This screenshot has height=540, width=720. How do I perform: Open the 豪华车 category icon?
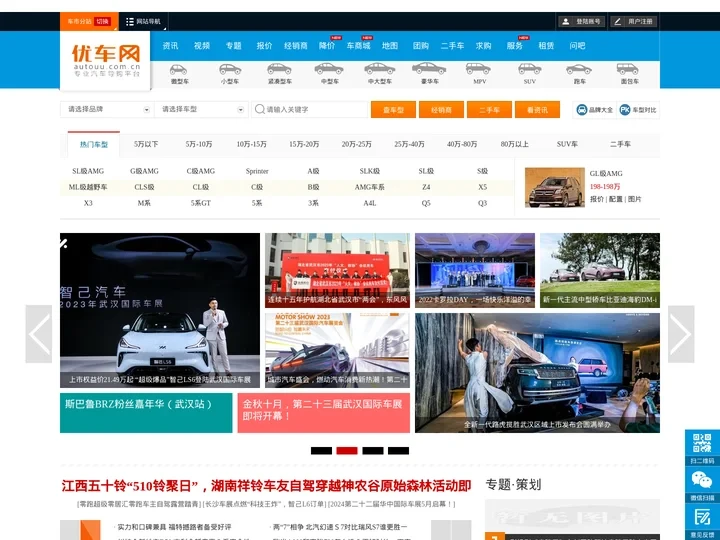[429, 69]
